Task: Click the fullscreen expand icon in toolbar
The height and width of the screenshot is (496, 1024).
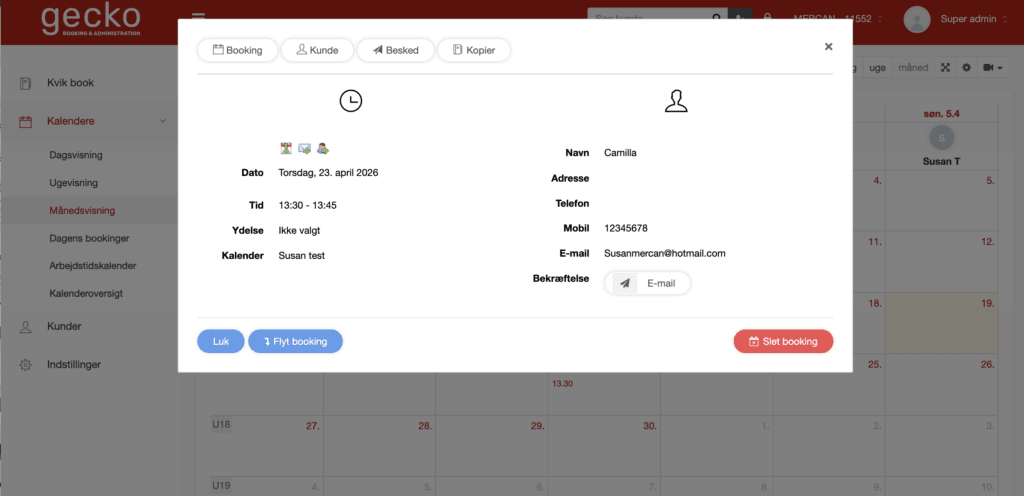Action: coord(945,68)
